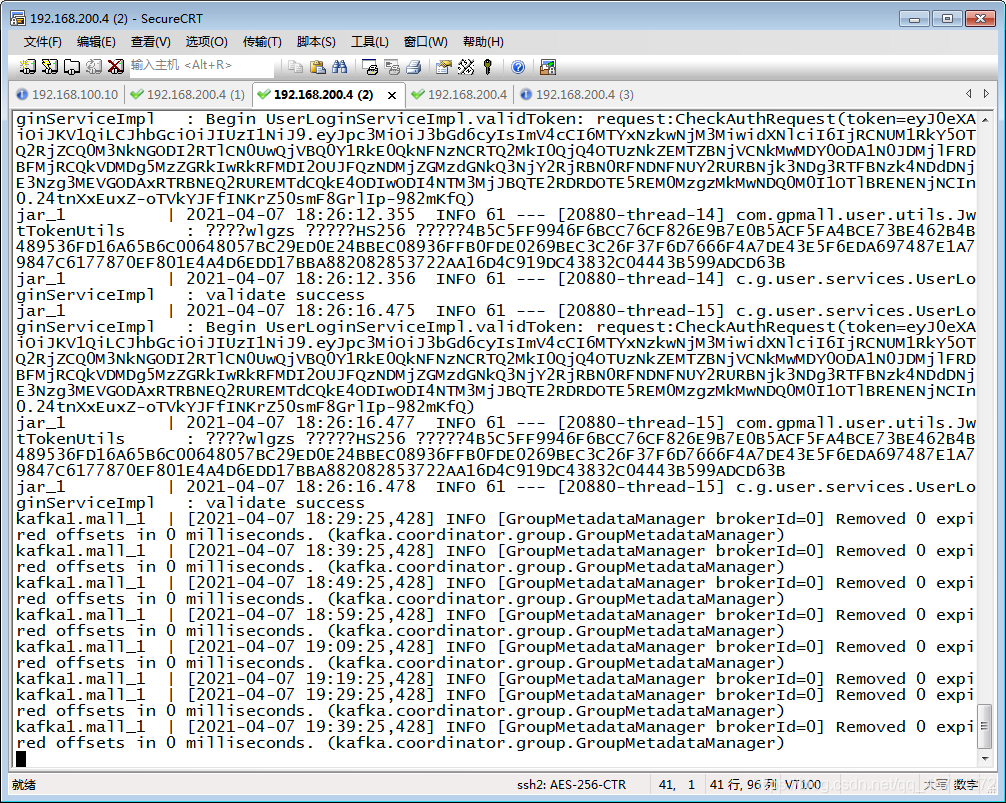Viewport: 1006px width, 803px height.
Task: Open the 工具(L) menu
Action: pos(370,42)
